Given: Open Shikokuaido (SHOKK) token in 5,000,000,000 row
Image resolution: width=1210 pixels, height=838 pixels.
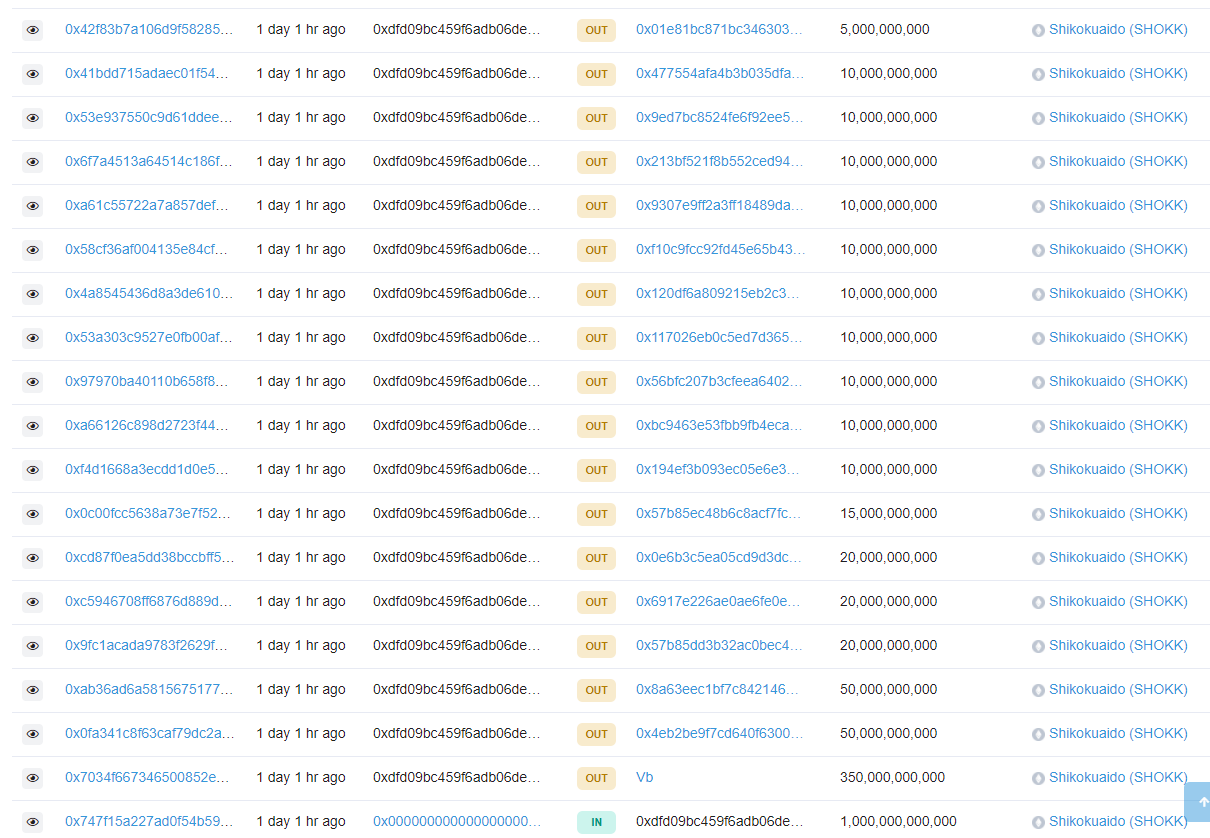Looking at the screenshot, I should point(1118,30).
